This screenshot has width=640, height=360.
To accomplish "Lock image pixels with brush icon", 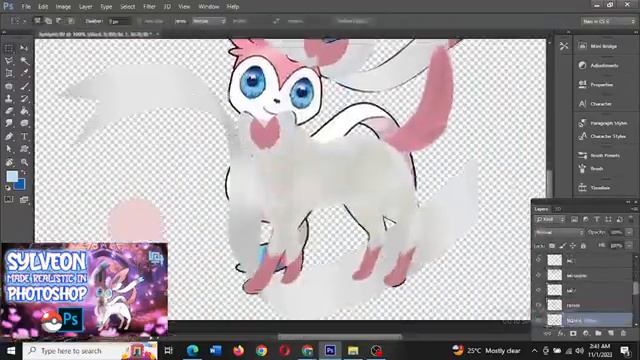I will pyautogui.click(x=562, y=246).
